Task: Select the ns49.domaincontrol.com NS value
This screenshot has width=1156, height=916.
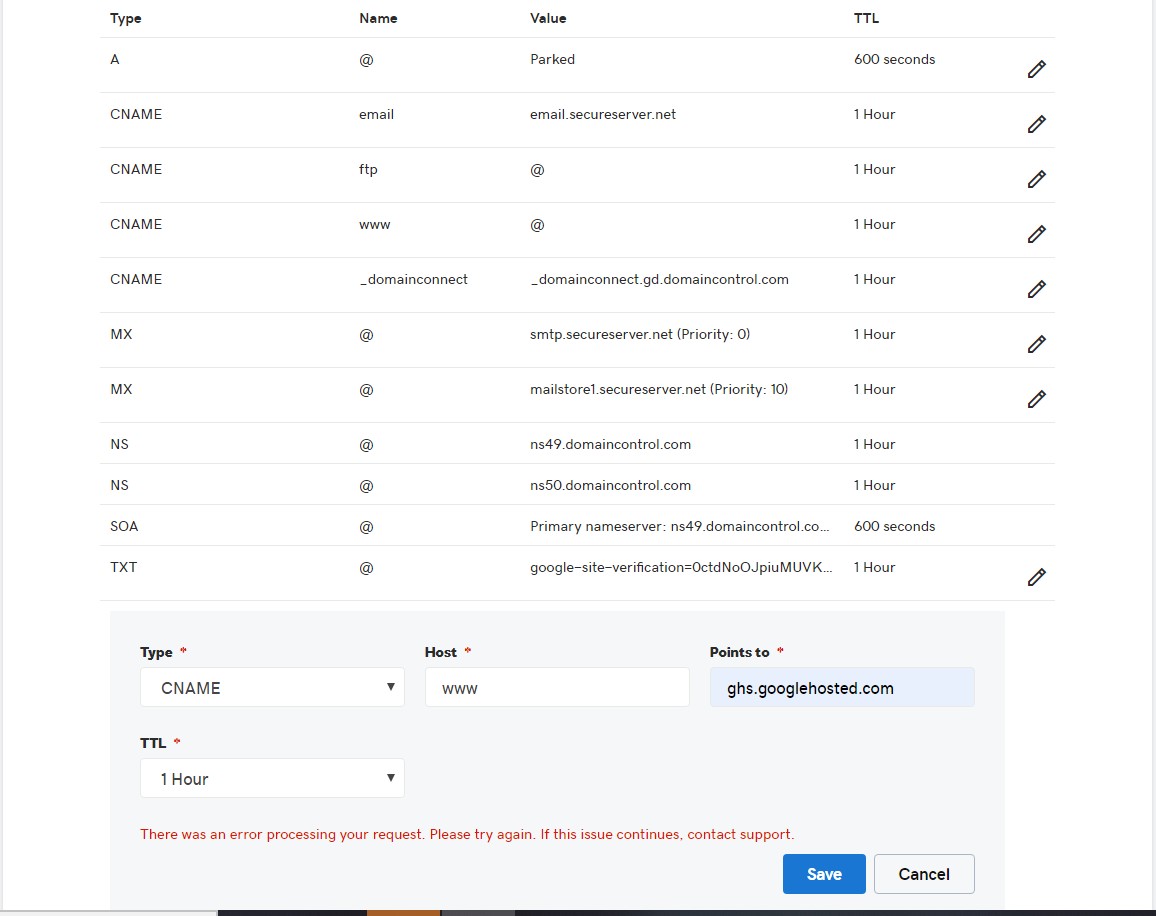Action: coord(610,445)
